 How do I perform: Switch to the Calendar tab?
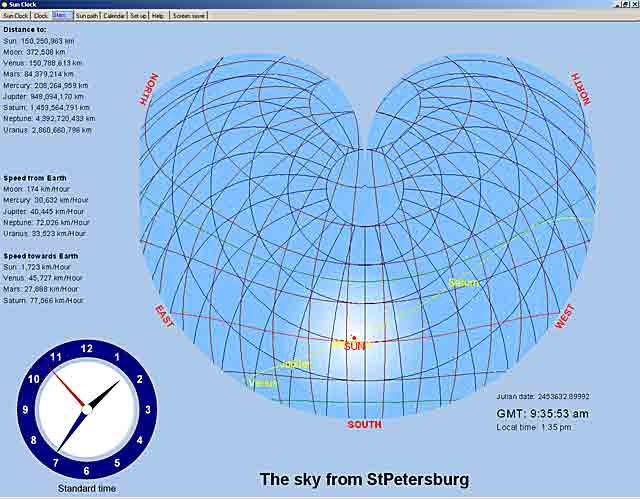coord(114,16)
